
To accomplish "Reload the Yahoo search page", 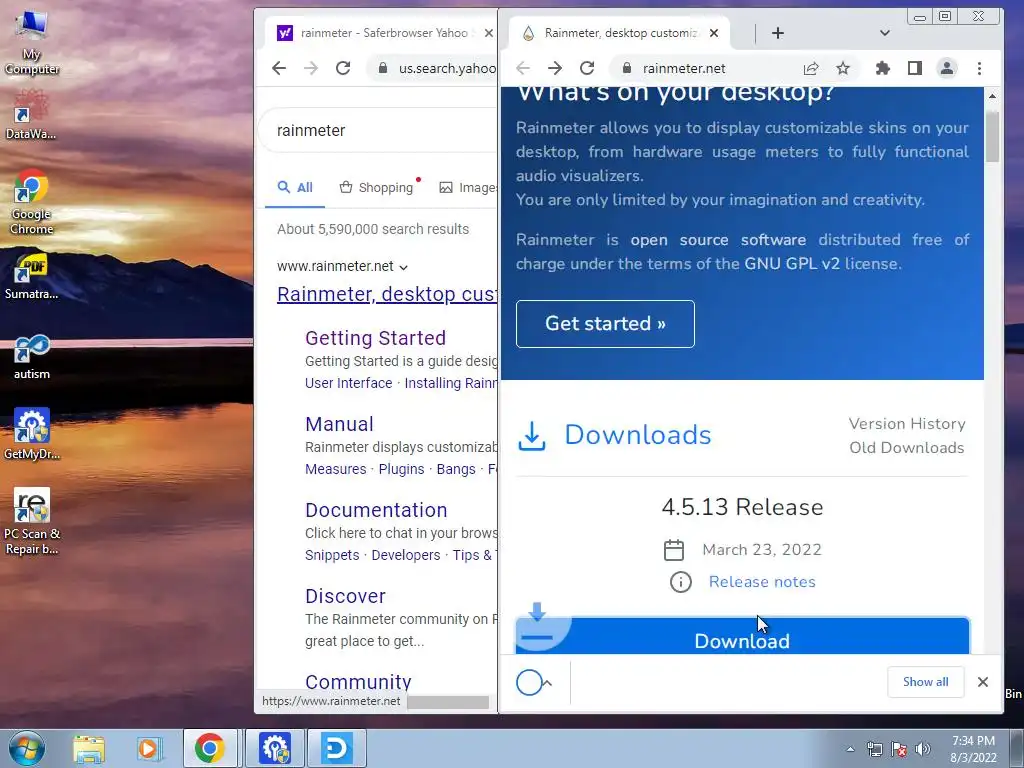I will (x=343, y=68).
